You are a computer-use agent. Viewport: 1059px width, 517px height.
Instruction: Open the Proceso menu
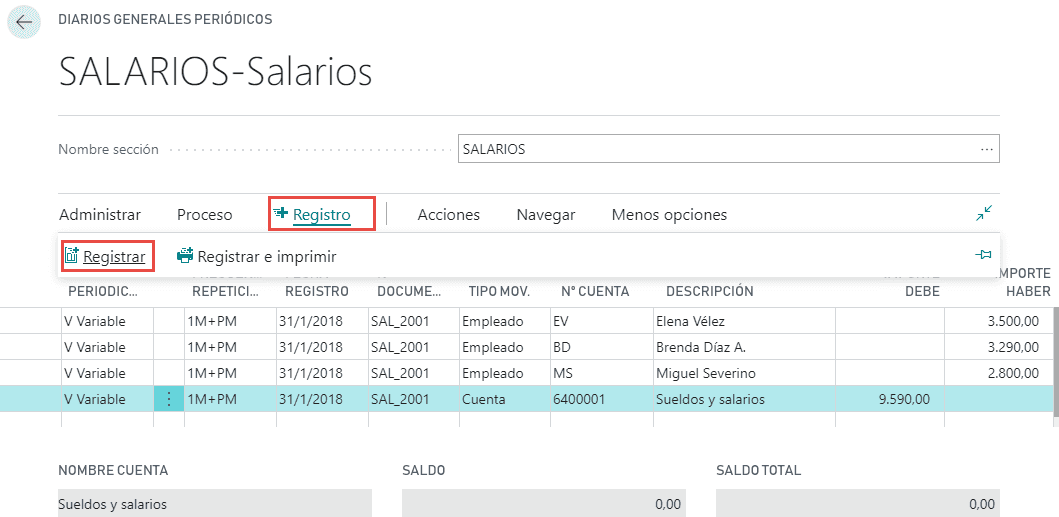pos(205,215)
